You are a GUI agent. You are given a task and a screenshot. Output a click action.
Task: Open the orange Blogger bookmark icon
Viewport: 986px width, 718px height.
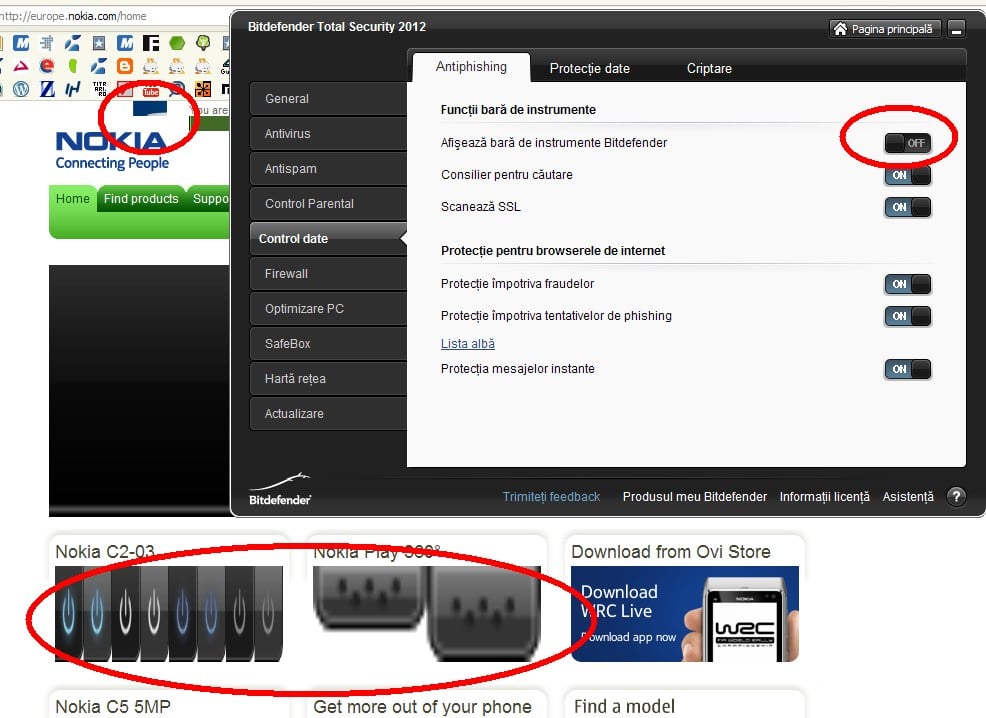(125, 66)
